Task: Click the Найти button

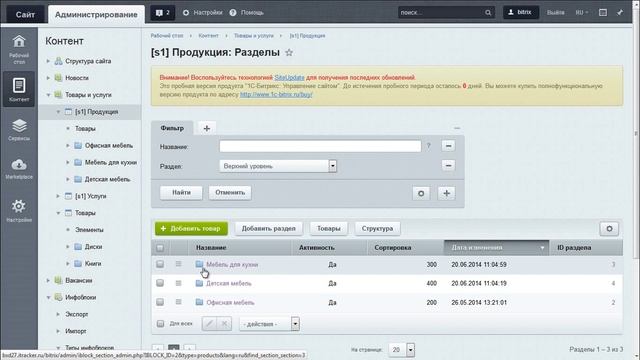Action: tap(181, 193)
